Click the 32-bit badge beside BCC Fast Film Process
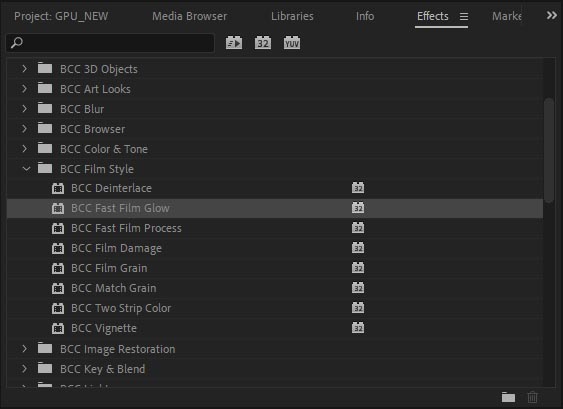 pos(358,228)
